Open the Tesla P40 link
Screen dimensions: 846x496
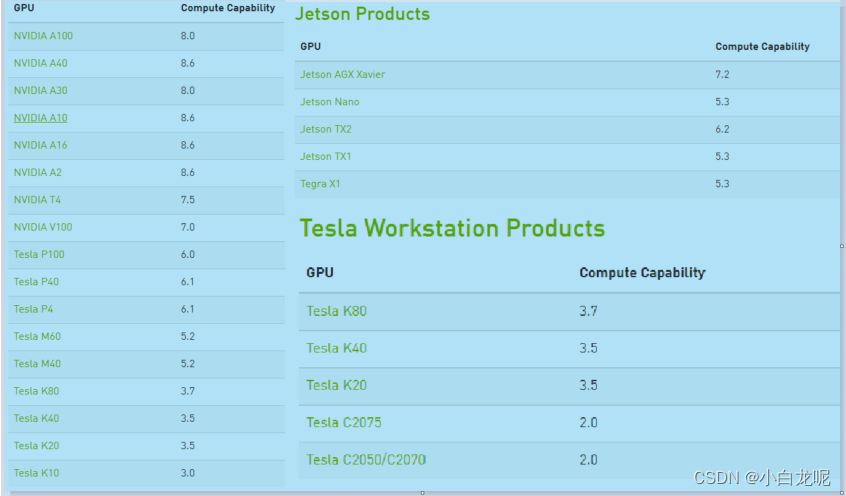36,282
